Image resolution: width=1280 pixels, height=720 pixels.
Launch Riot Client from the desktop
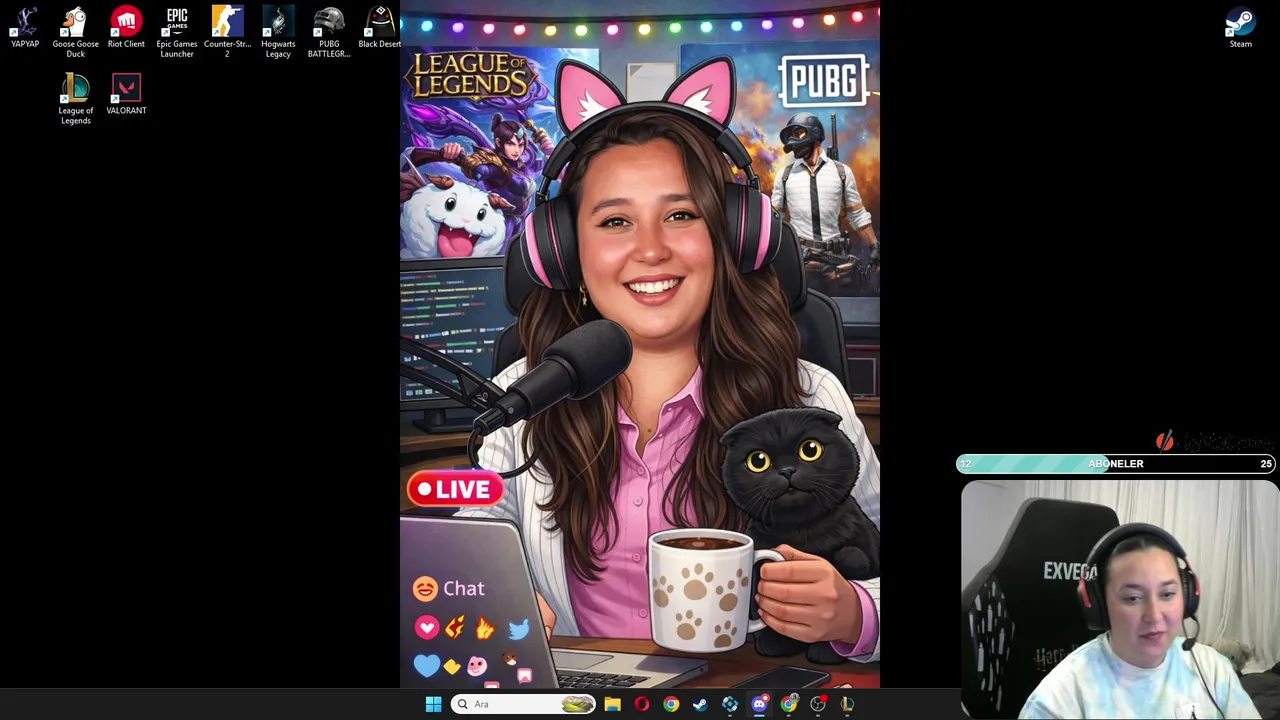(126, 27)
